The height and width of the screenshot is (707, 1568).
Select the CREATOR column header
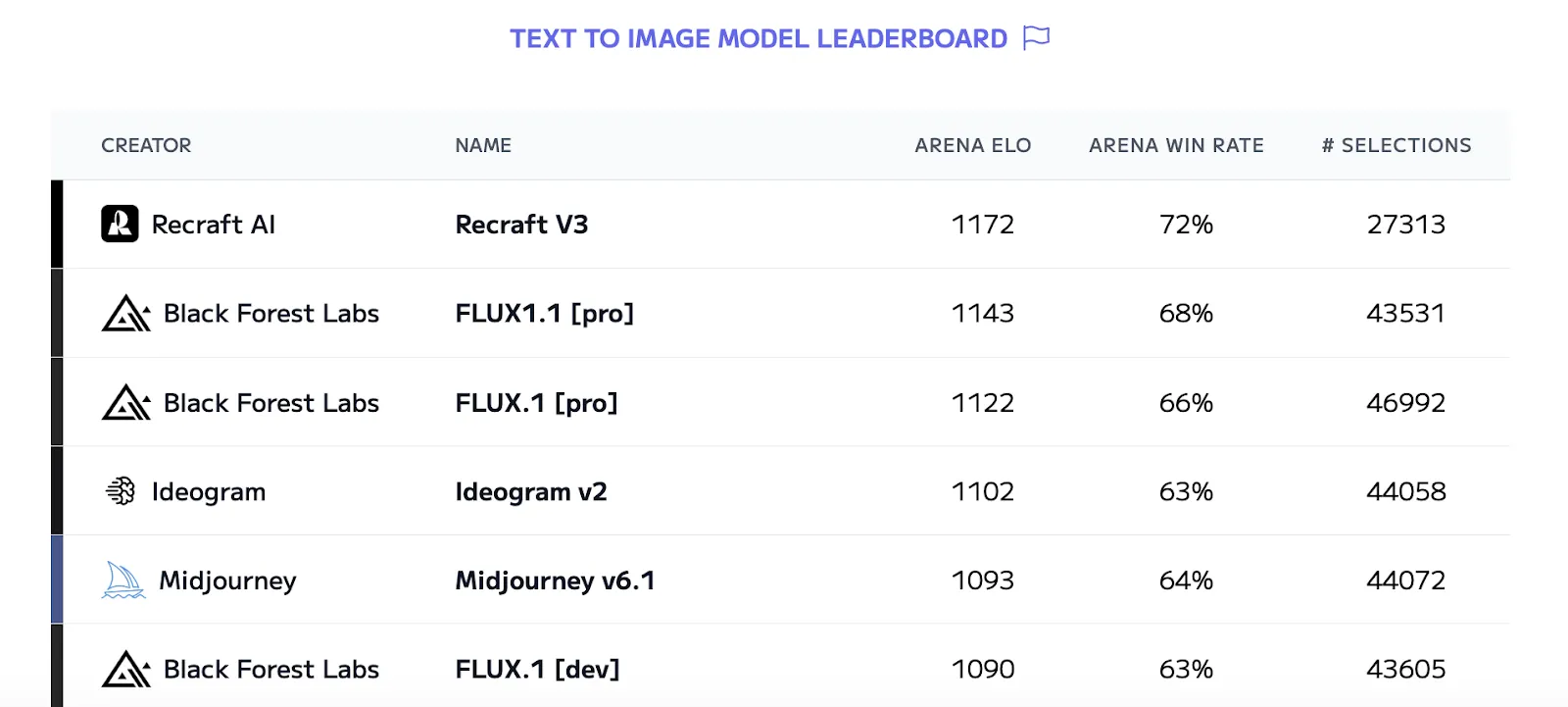pyautogui.click(x=146, y=145)
